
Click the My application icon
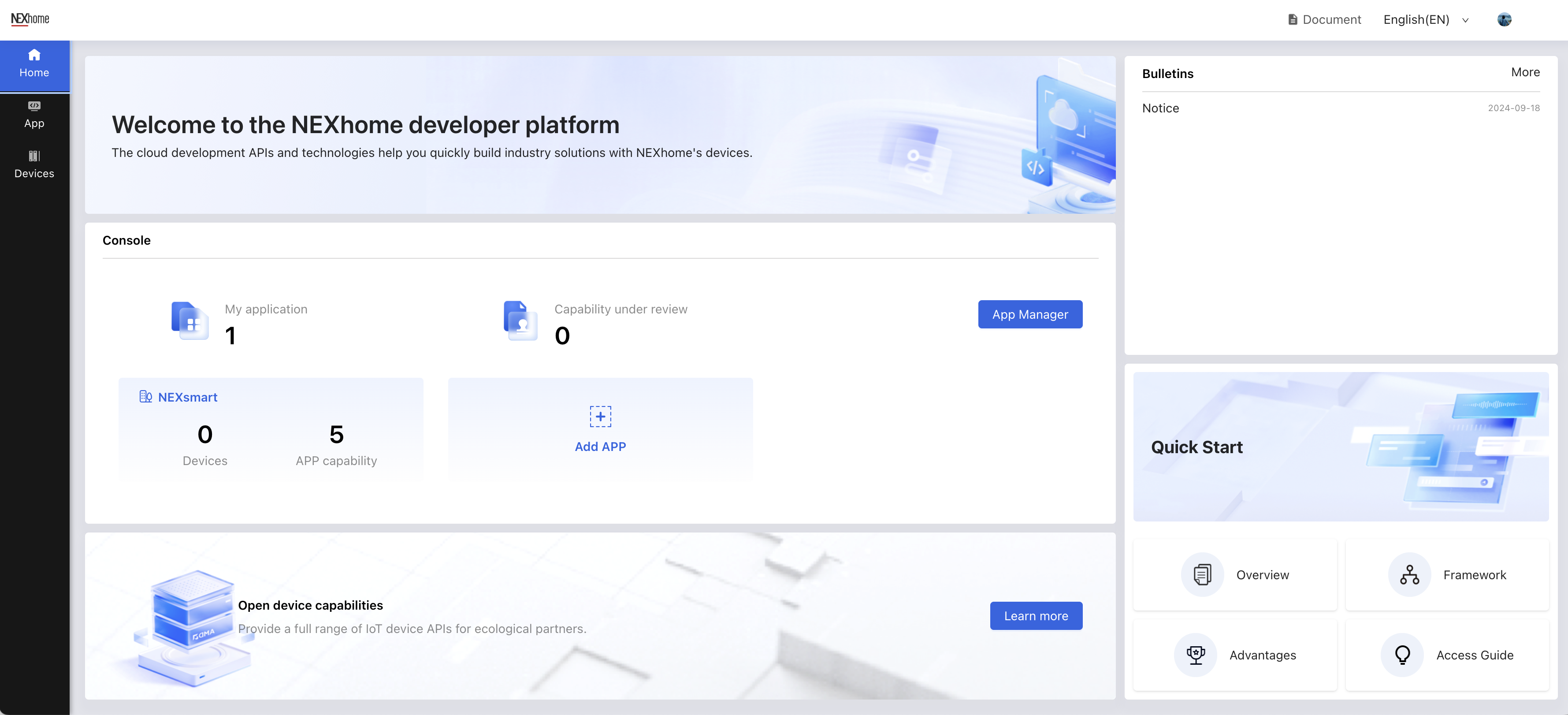coord(189,320)
